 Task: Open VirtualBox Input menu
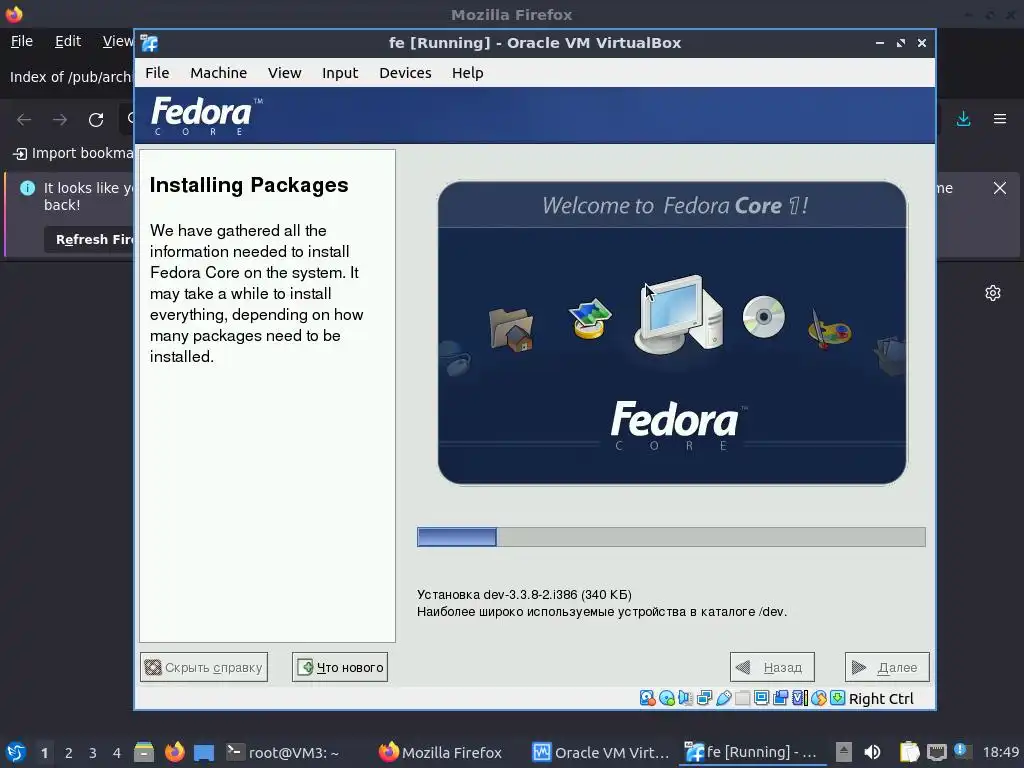(340, 73)
